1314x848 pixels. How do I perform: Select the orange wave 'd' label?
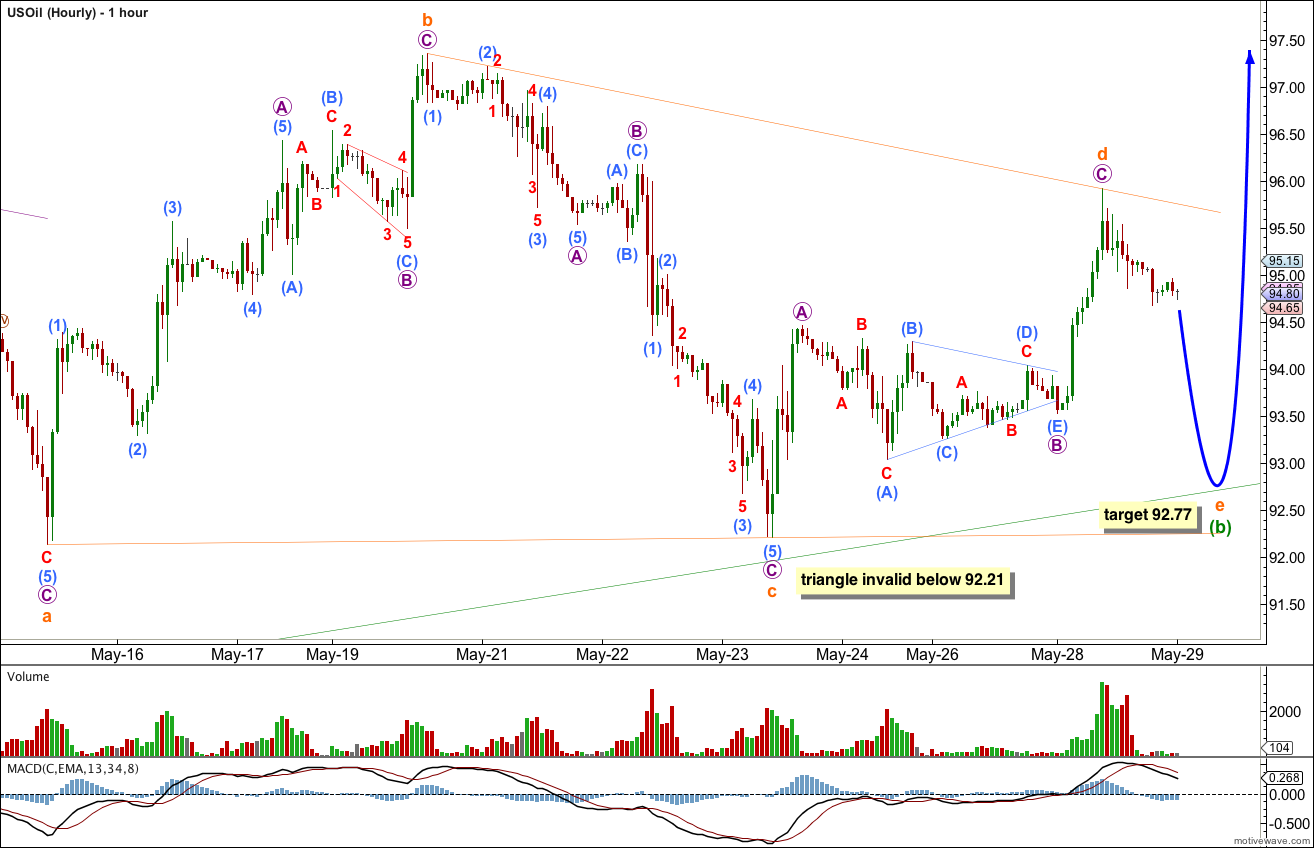click(1102, 153)
